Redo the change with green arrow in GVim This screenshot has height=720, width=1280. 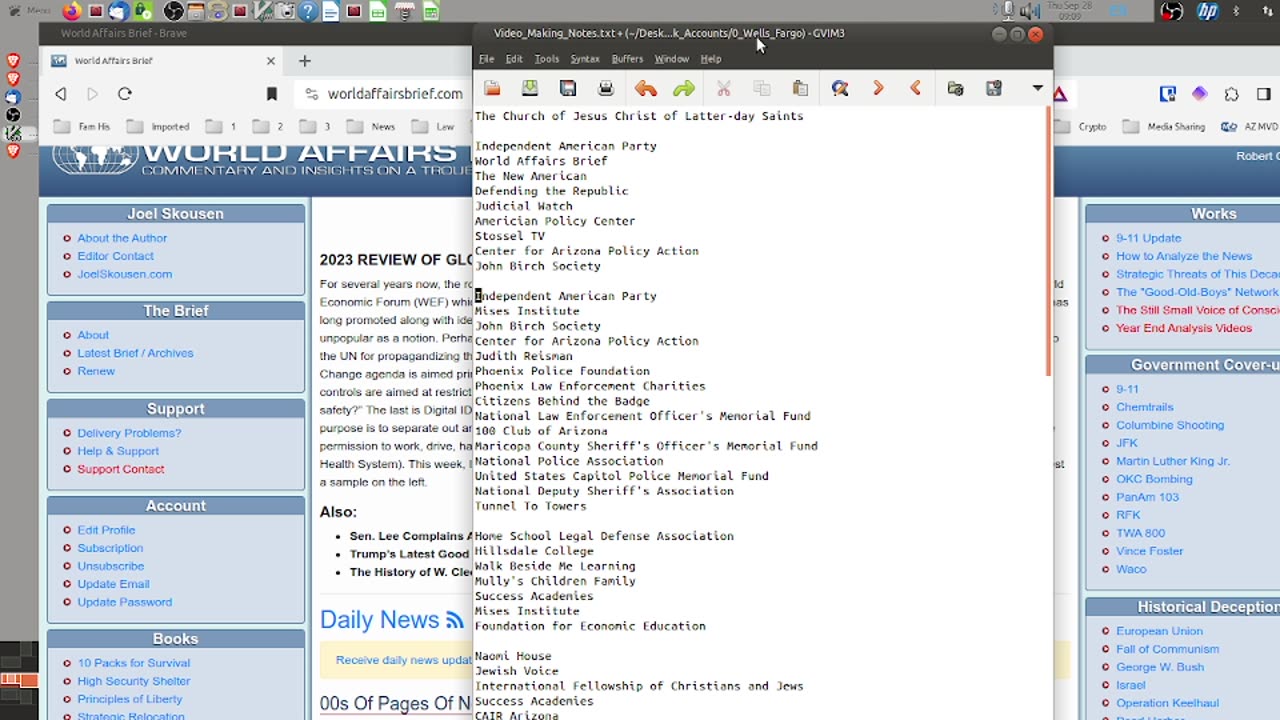(x=684, y=89)
